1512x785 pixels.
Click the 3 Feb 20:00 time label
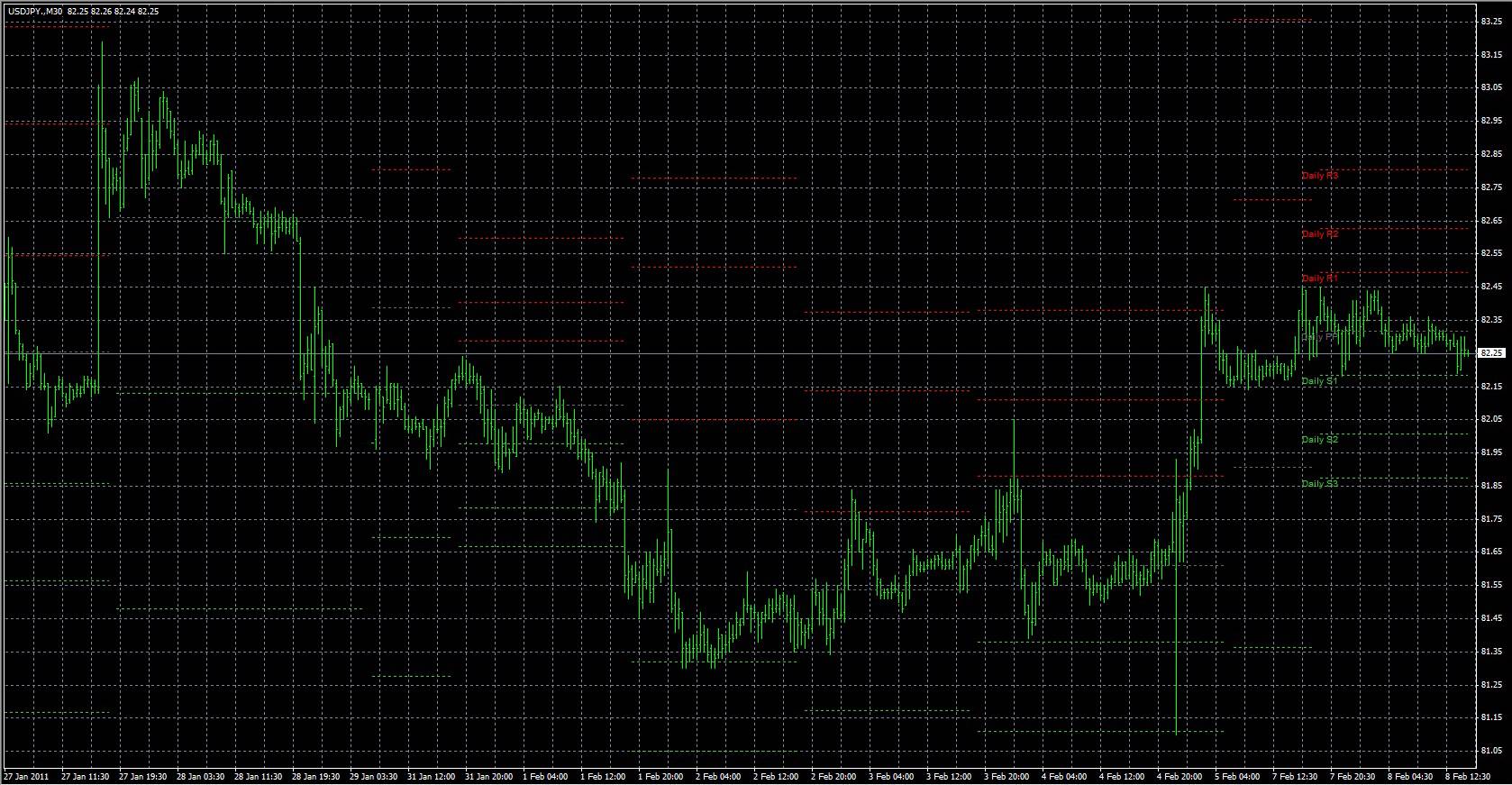coord(1008,776)
